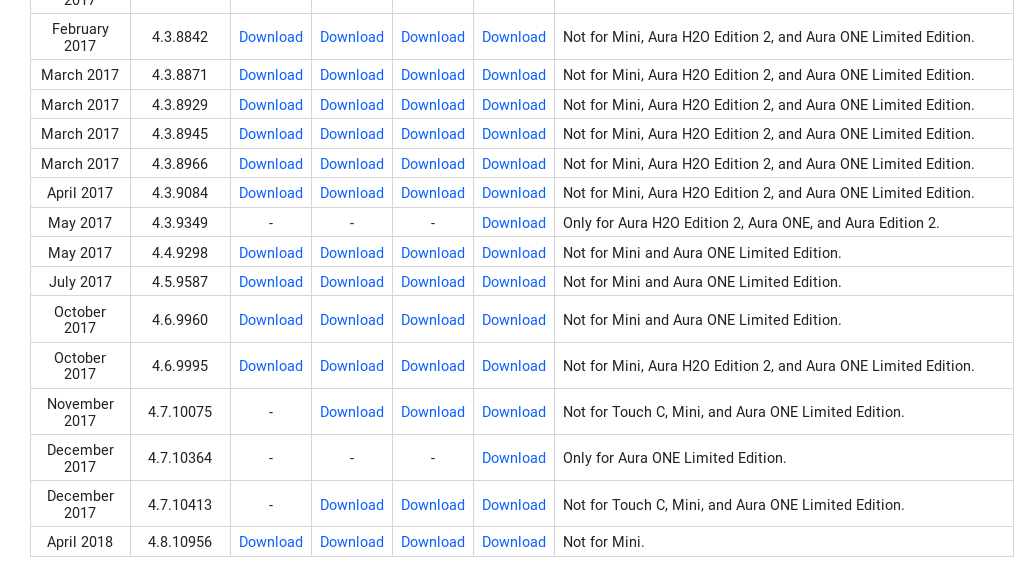Open second Download link for version 4.6.9995
The width and height of the screenshot is (1020, 565).
coord(352,366)
